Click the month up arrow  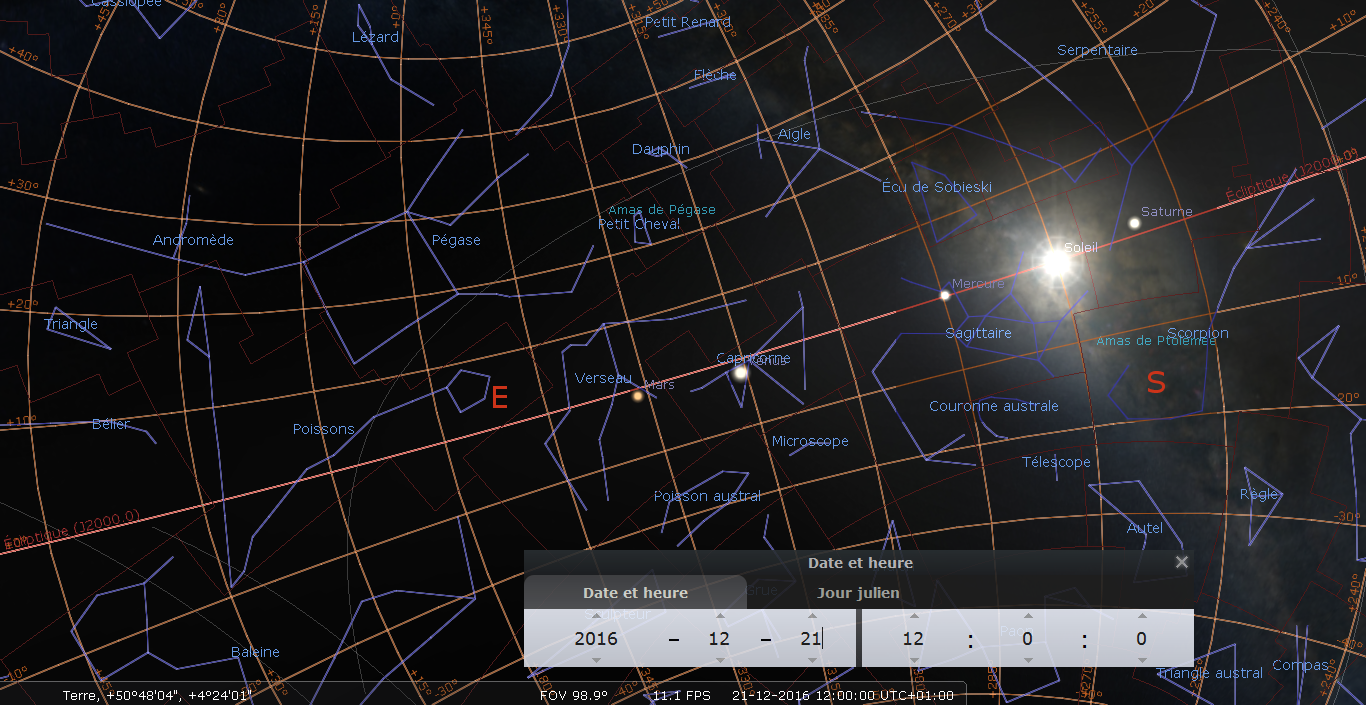click(719, 616)
